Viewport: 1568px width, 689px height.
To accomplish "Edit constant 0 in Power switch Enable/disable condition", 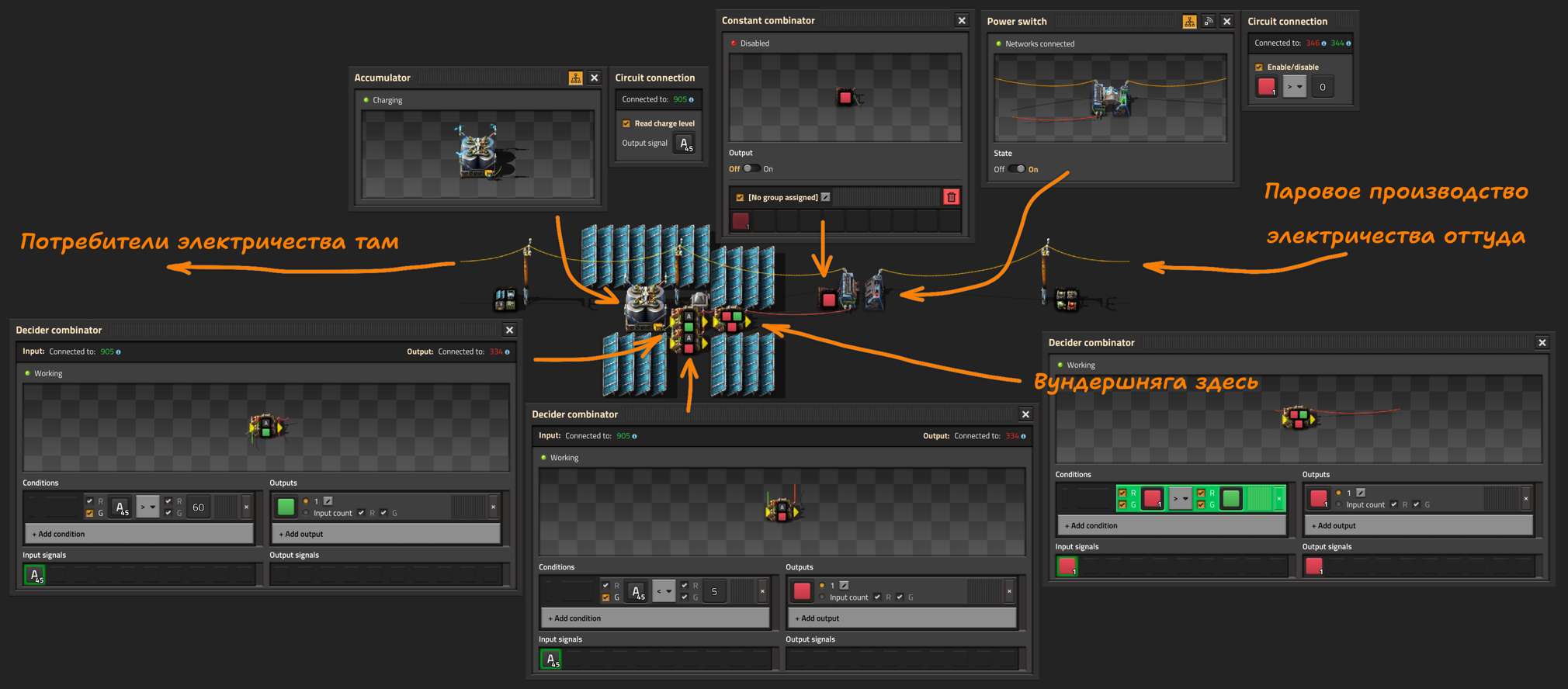I will tap(1323, 87).
